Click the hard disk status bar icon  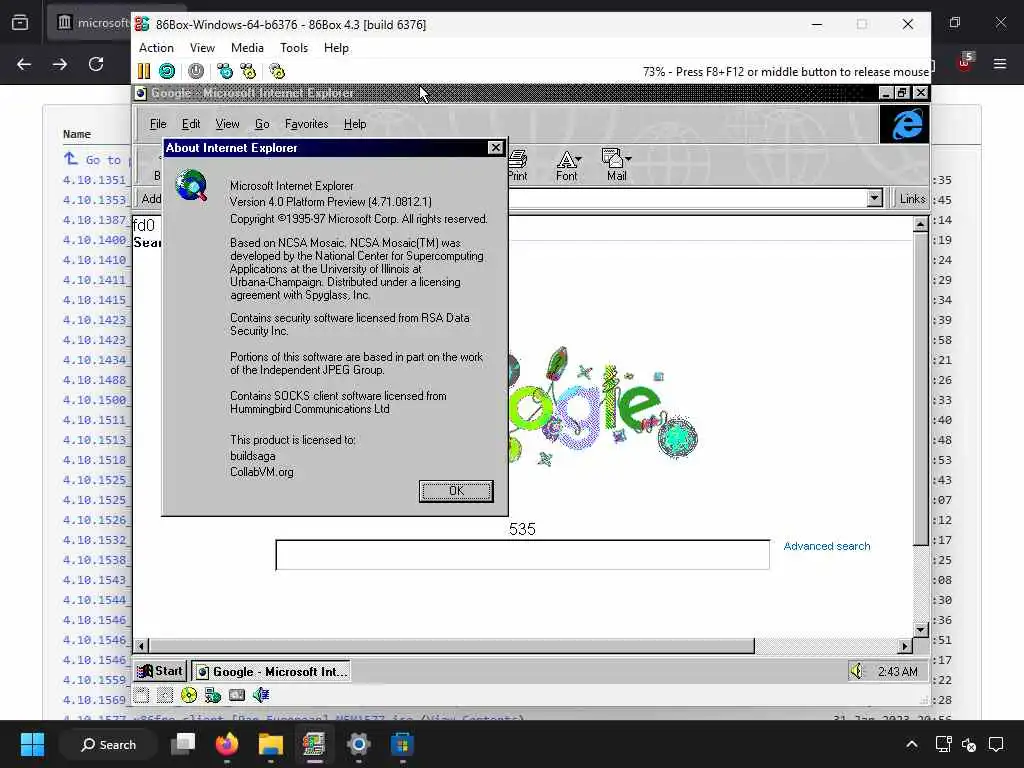[x=236, y=696]
